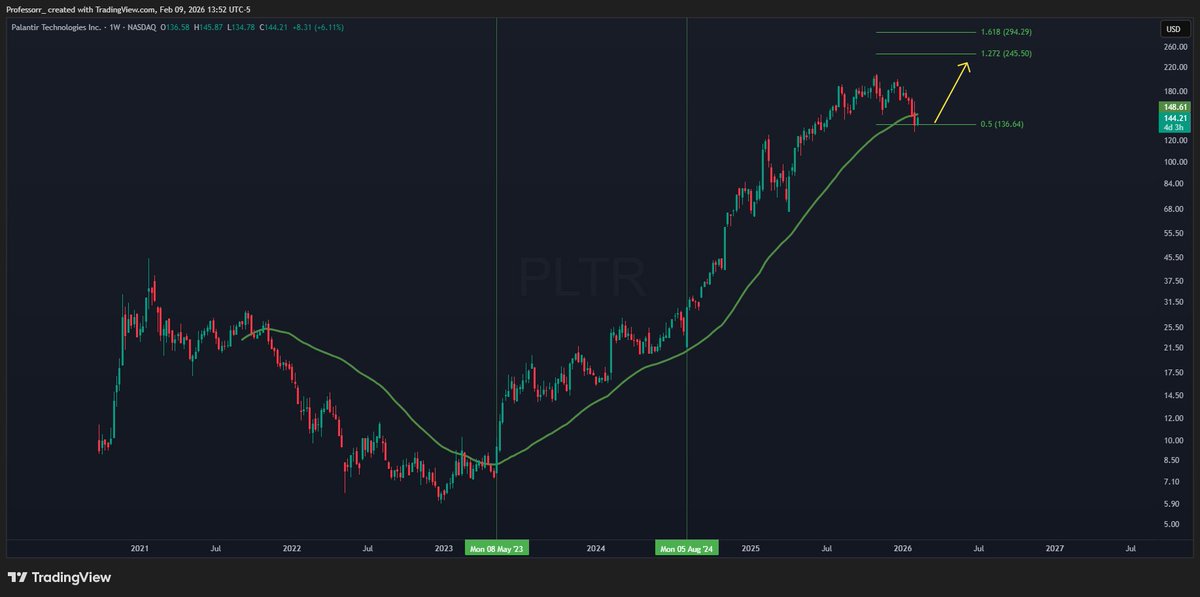Screen dimensions: 1200x597
Task: Select the 0.5 (136.64) Fibonacci label
Action: 1001,124
